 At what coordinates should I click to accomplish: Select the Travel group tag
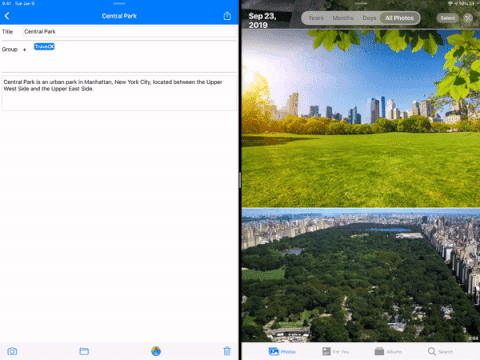pos(44,47)
